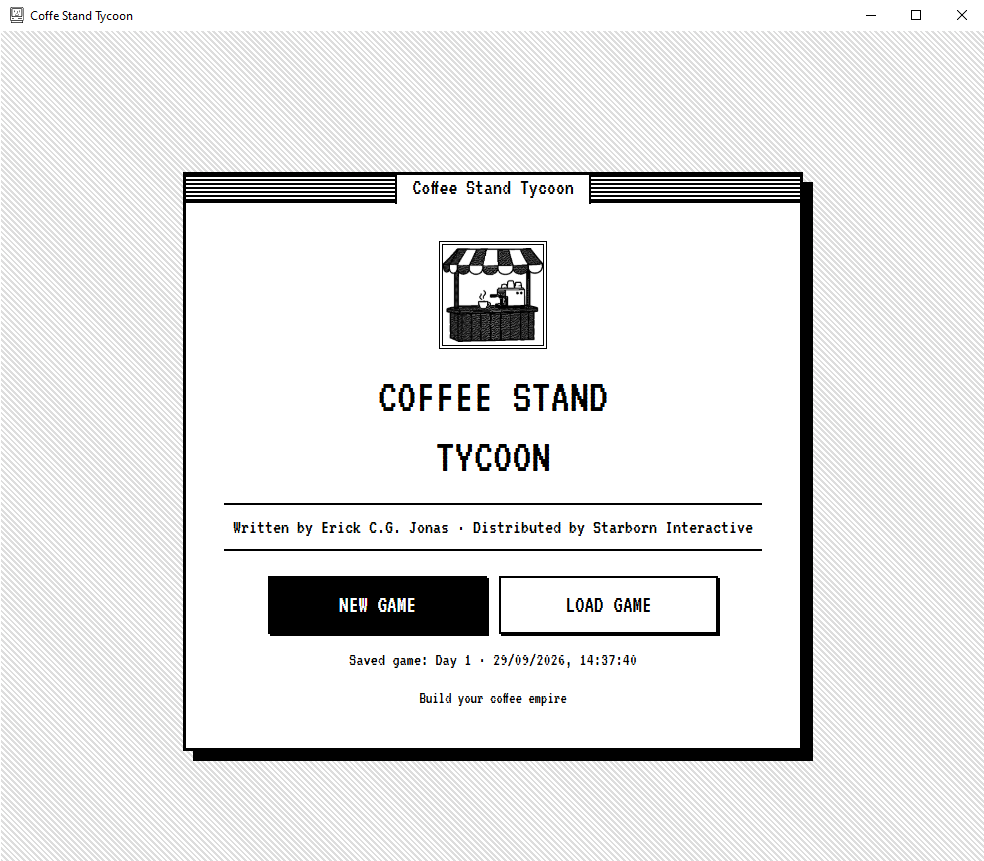Click the Load Game button
Viewport: 984px width, 861px height.
609,605
